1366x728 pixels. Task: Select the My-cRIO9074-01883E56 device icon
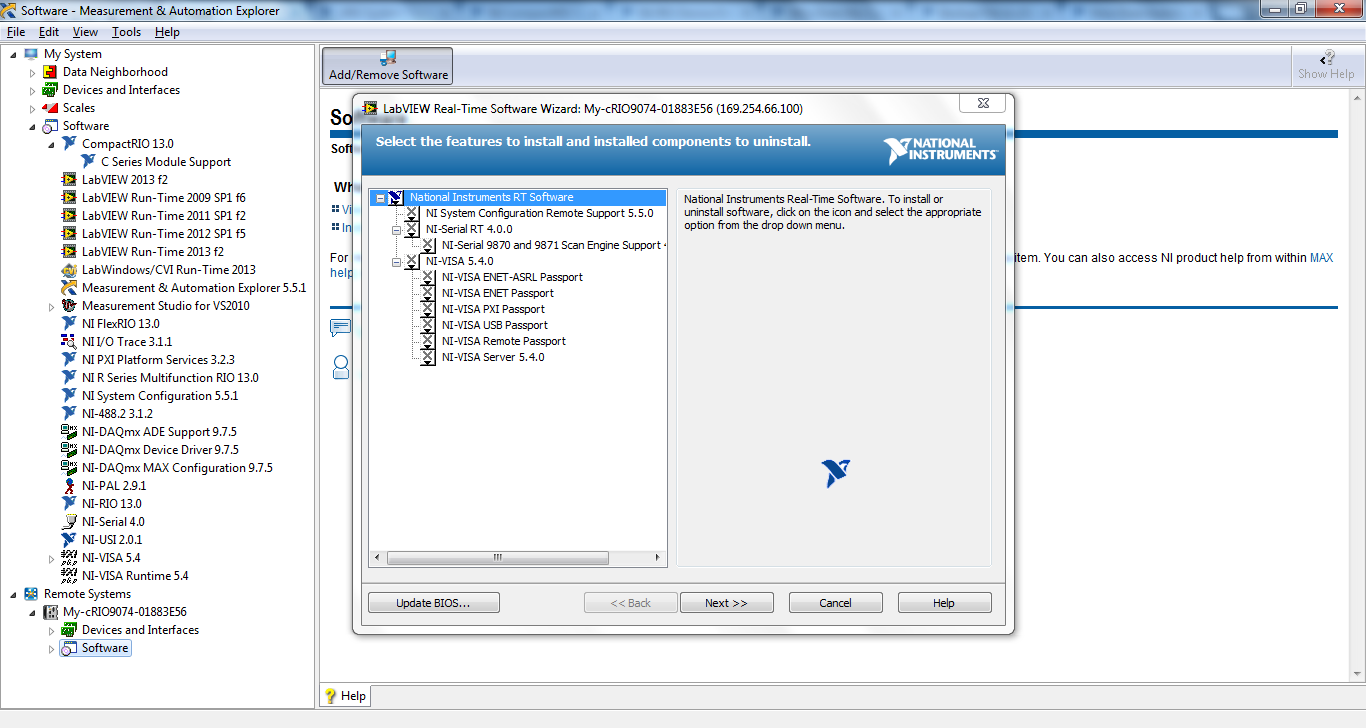50,612
